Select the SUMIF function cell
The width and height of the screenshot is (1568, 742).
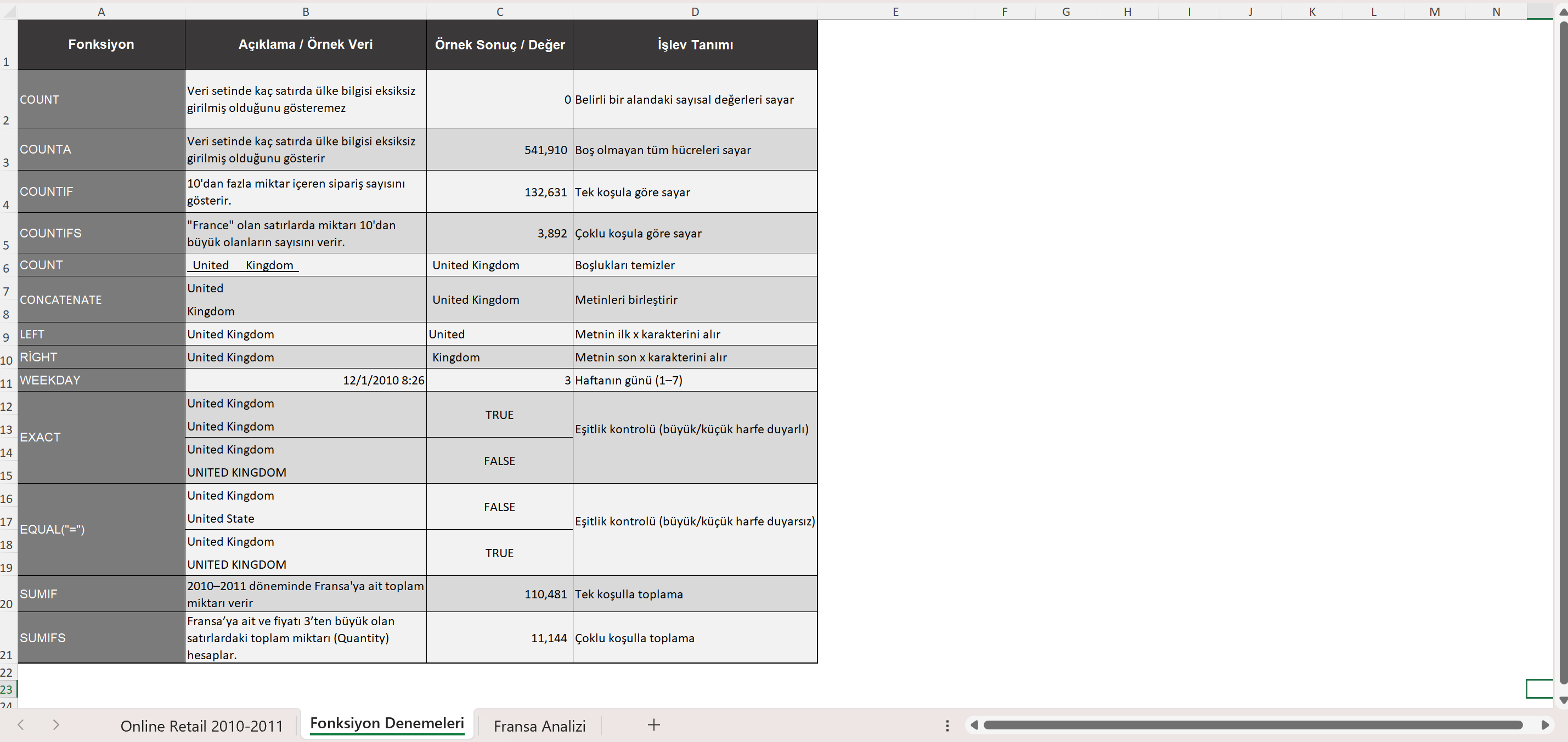[101, 594]
